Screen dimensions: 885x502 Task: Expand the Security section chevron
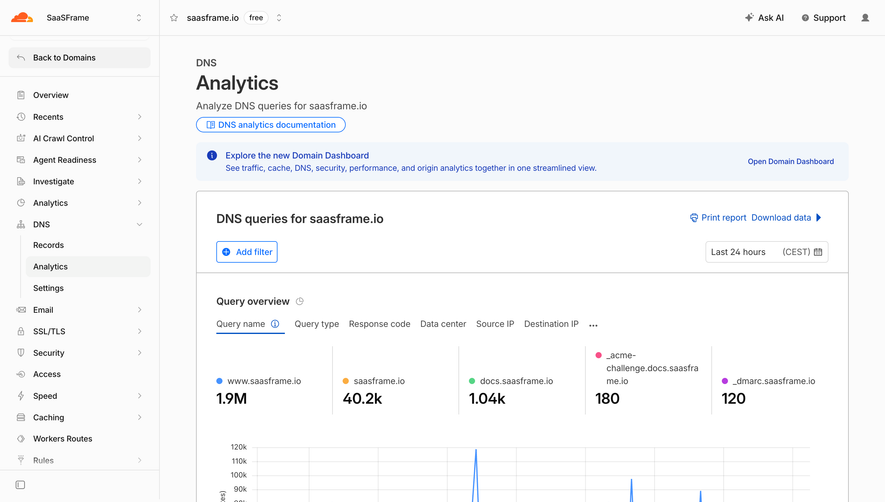(x=139, y=353)
